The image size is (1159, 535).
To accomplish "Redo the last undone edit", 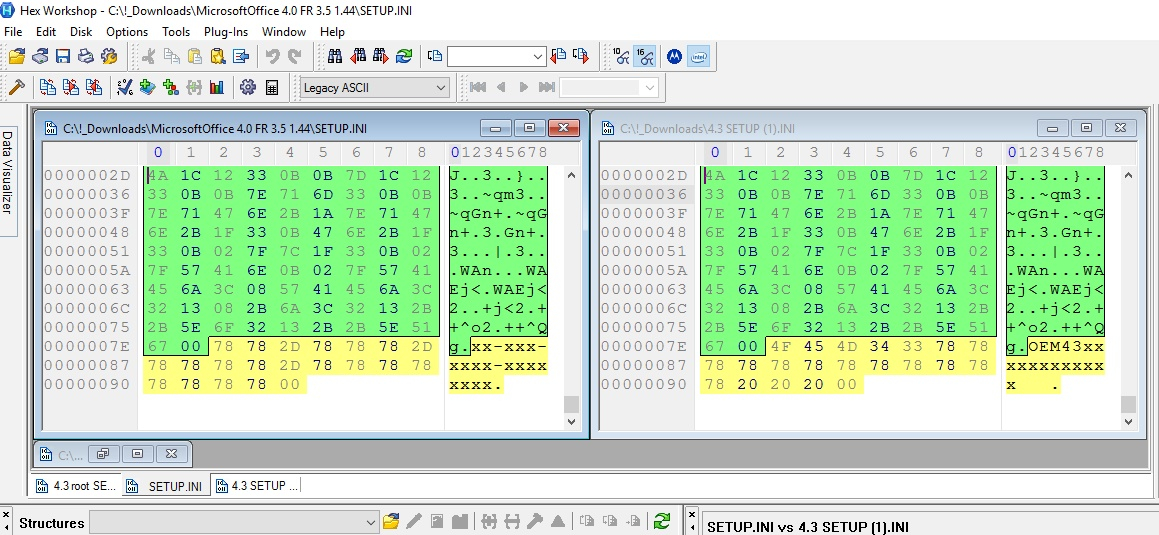I will pyautogui.click(x=295, y=56).
